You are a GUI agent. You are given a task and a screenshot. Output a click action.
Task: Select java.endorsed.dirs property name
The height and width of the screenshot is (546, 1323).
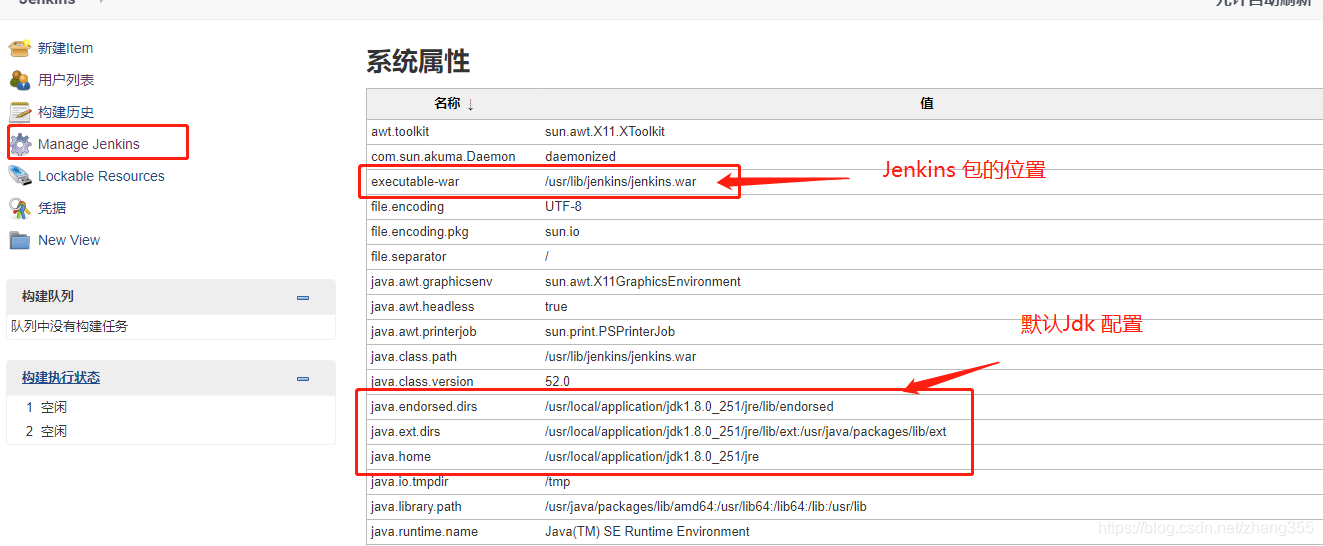424,406
